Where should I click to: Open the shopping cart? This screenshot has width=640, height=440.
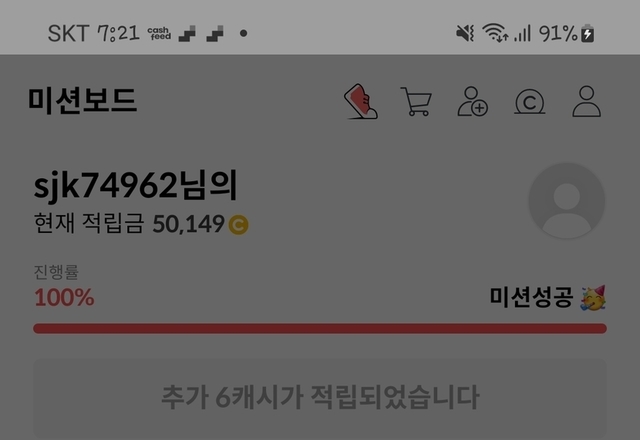coord(416,101)
